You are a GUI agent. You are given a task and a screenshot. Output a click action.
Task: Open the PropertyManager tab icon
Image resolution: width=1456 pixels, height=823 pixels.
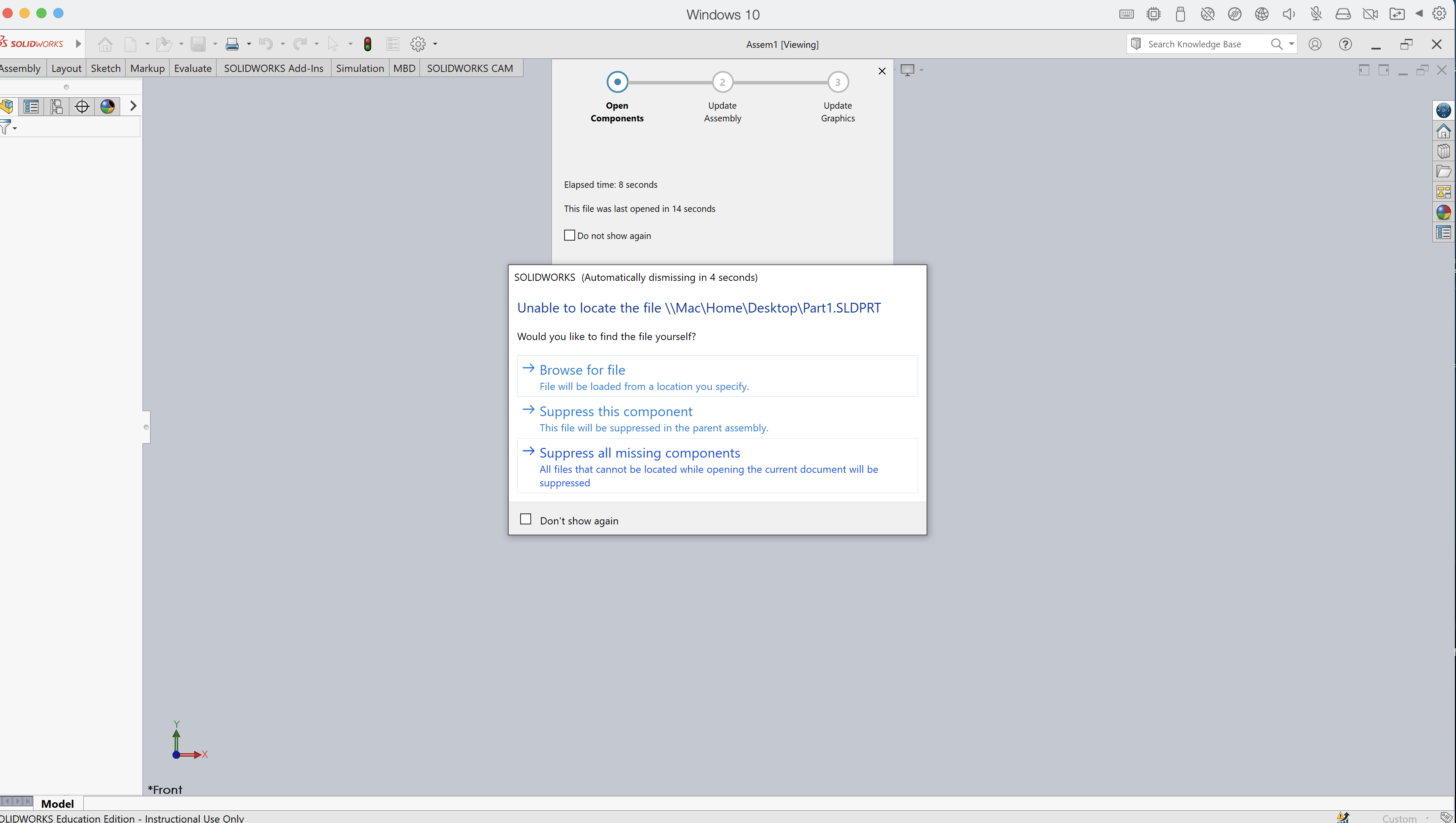(x=31, y=106)
